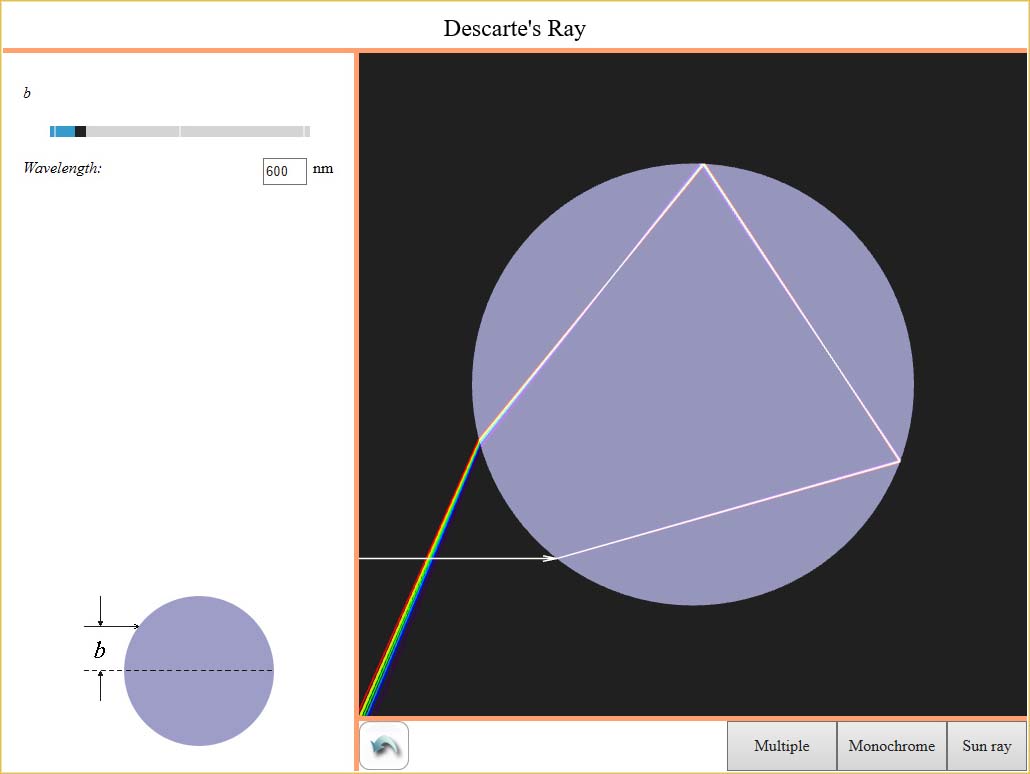This screenshot has width=1030, height=774.
Task: Click the right end of the b slider
Action: click(307, 131)
